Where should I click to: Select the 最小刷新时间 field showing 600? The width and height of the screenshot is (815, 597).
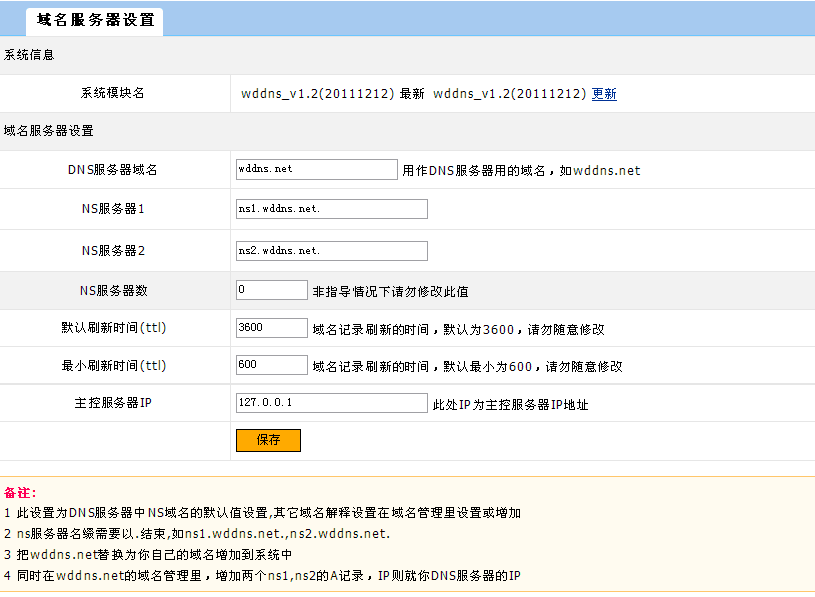[271, 365]
